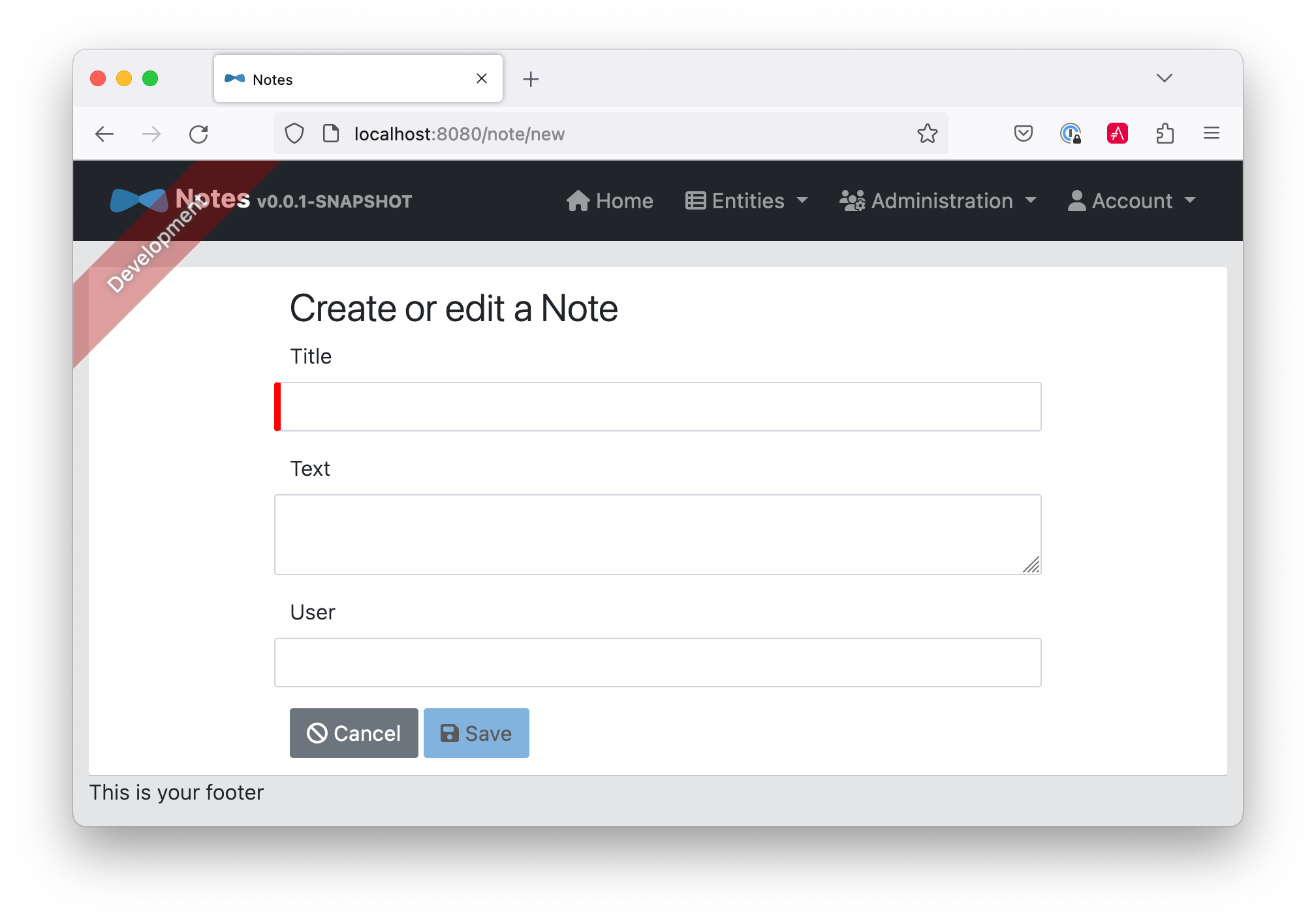This screenshot has width=1316, height=923.
Task: Click the Home menu item
Action: tap(610, 200)
